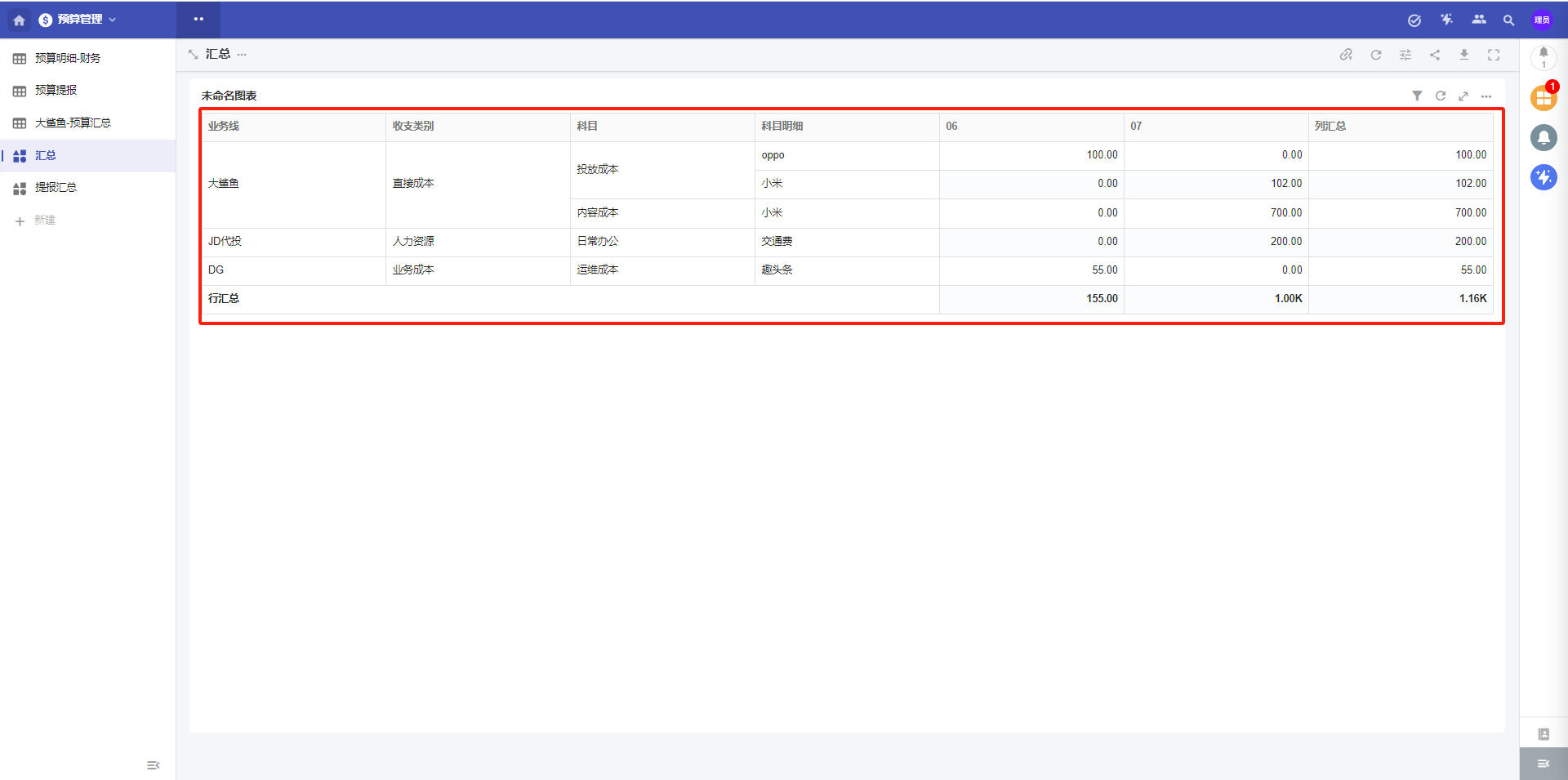Switch to the 提报汇总 page

click(56, 188)
